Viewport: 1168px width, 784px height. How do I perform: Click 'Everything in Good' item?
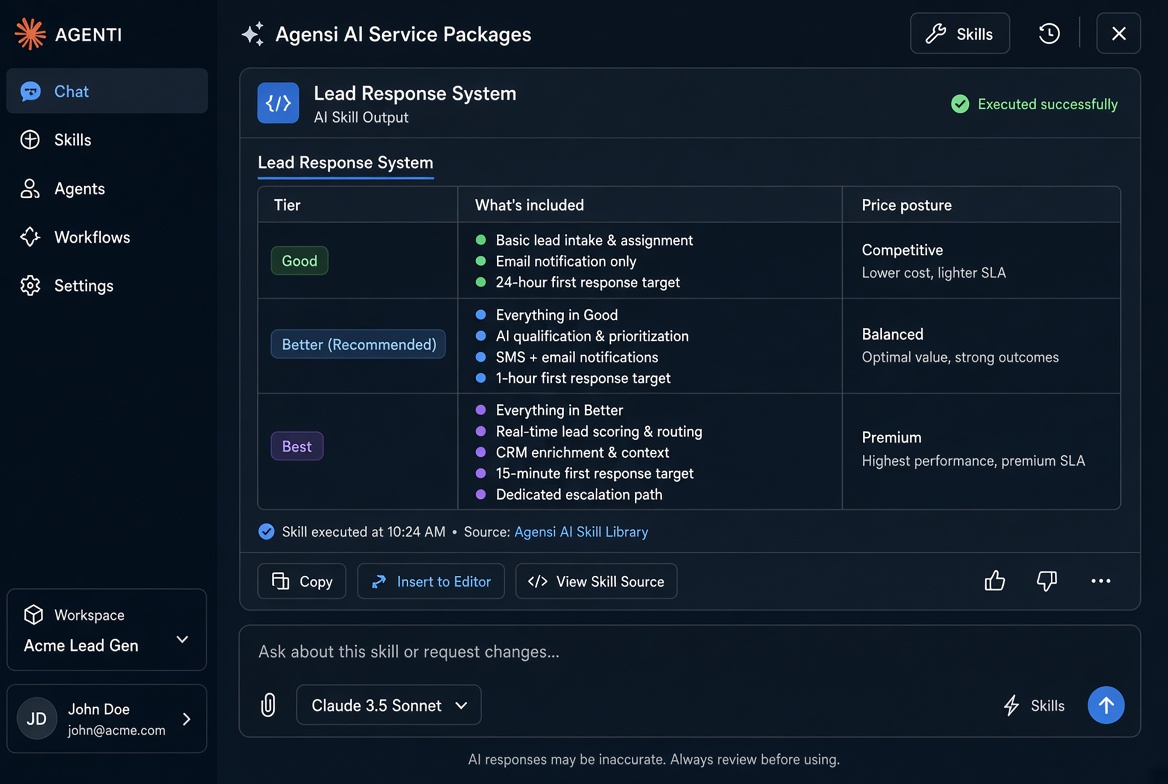pyautogui.click(x=556, y=314)
